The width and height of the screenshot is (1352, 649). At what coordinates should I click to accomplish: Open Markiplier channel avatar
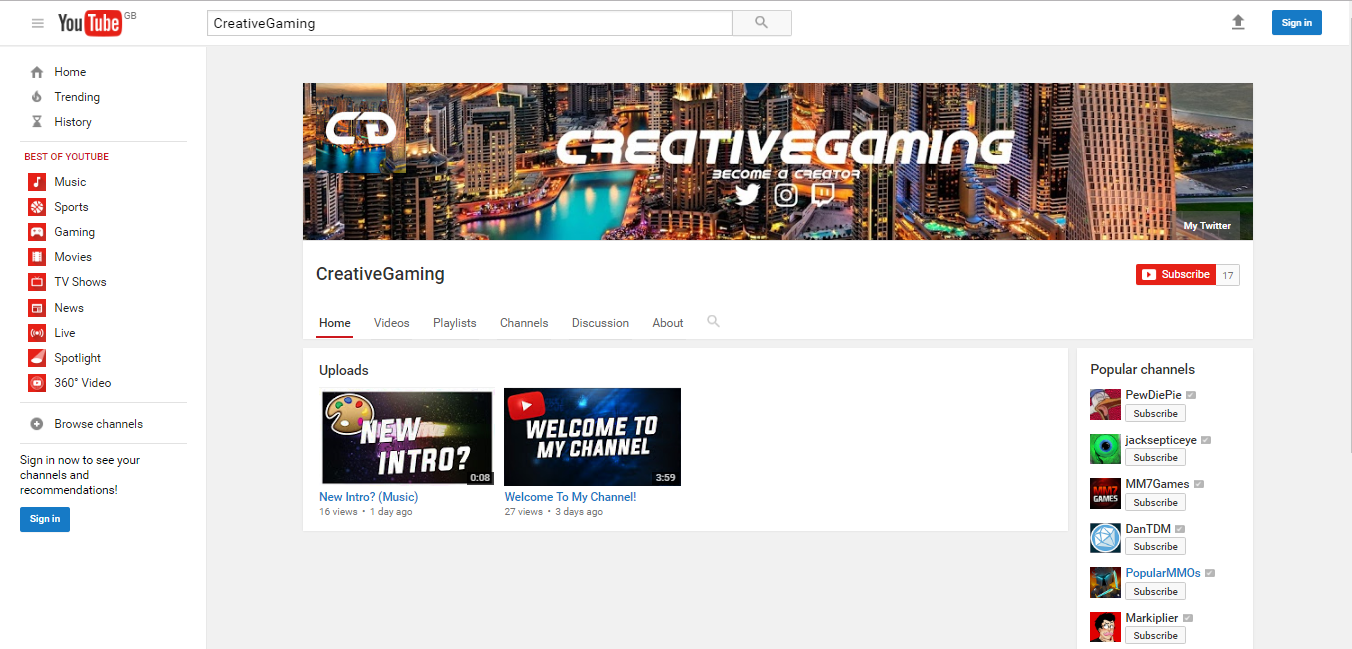[1105, 627]
